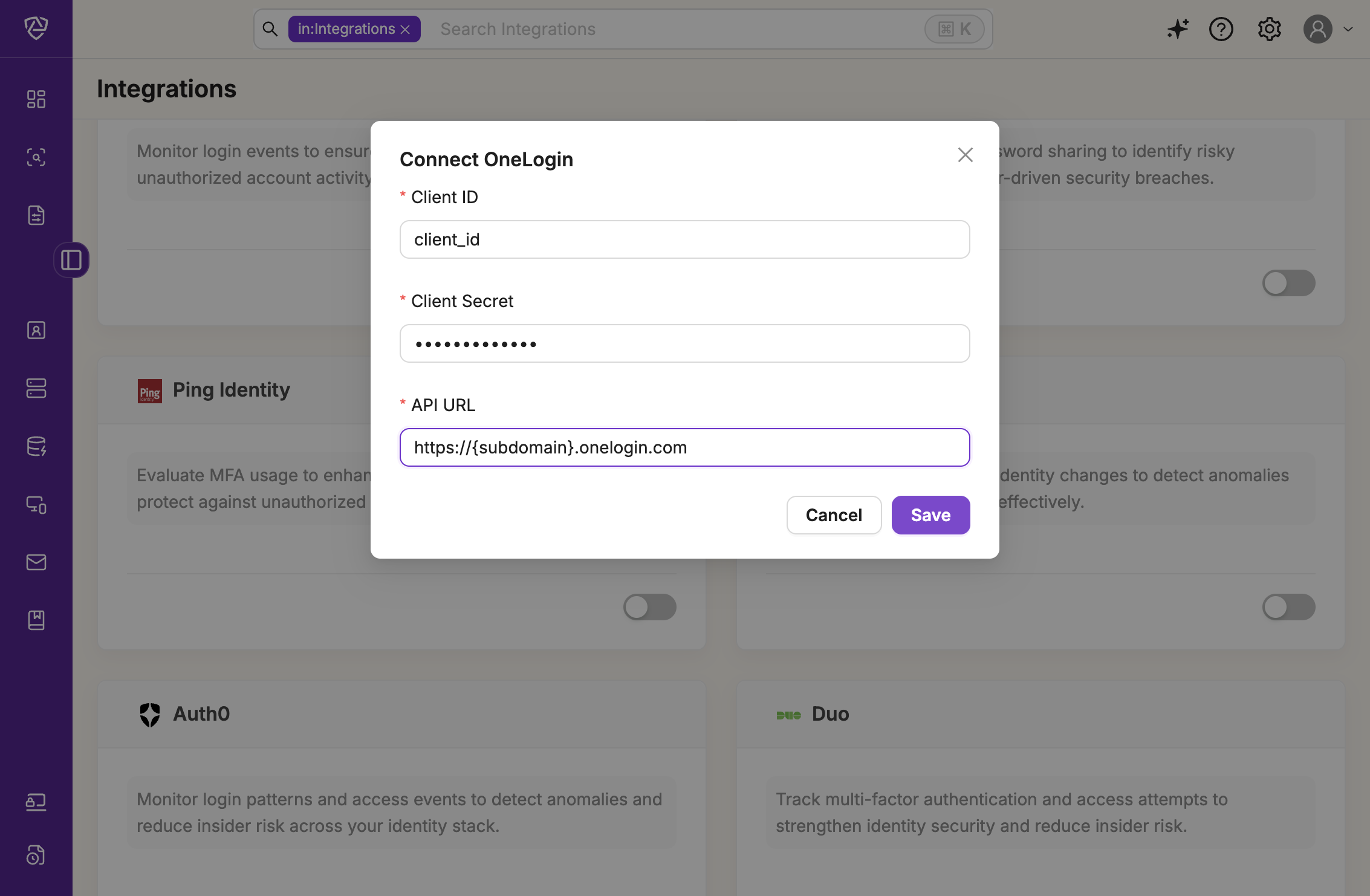The width and height of the screenshot is (1370, 896).
Task: Toggle the sidebar panel collapse button
Action: [71, 260]
